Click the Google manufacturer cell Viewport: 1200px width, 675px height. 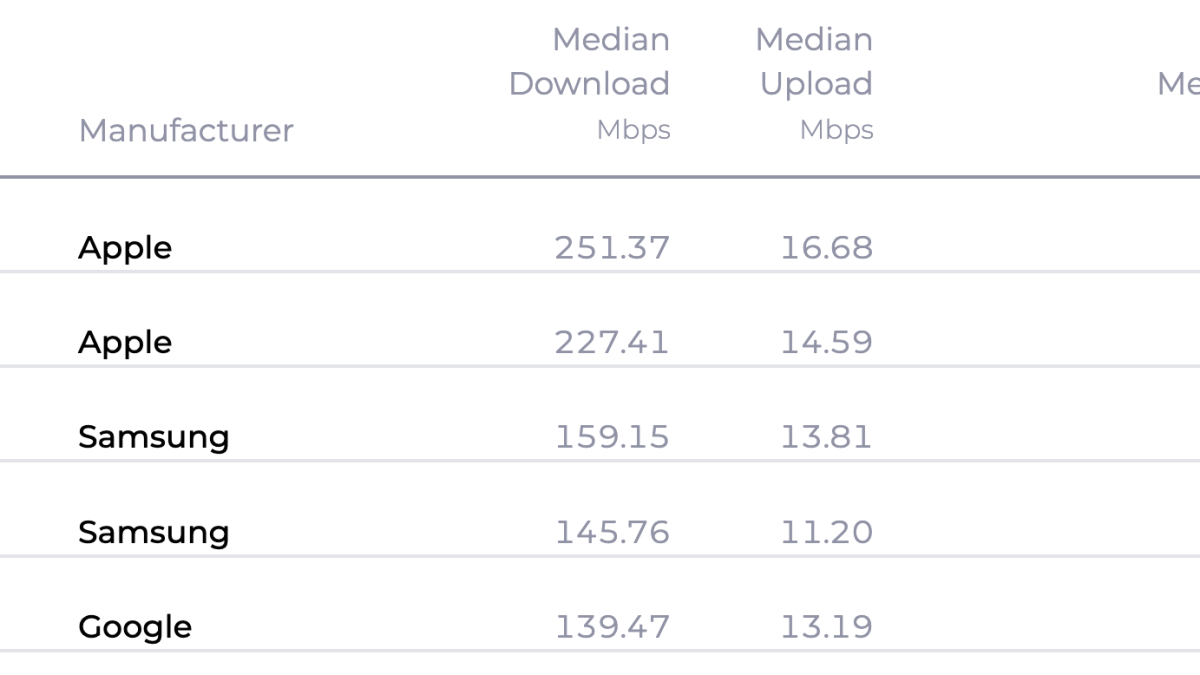(135, 627)
